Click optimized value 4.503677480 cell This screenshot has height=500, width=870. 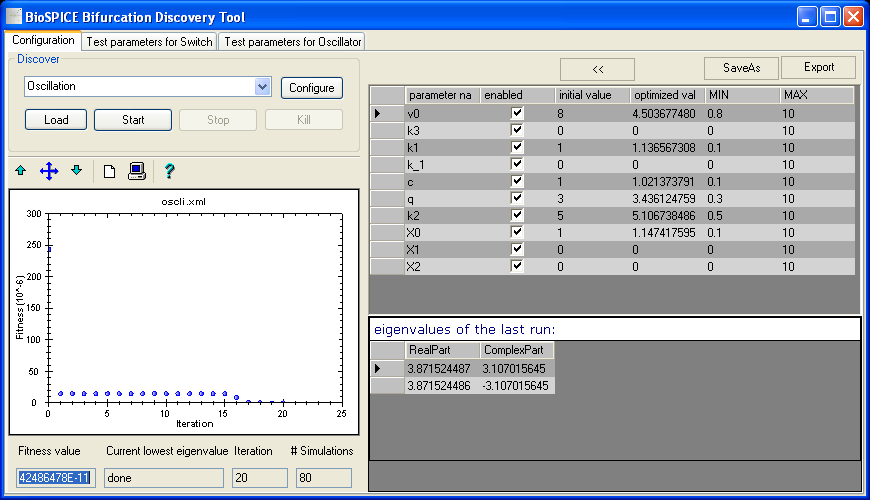pos(667,114)
